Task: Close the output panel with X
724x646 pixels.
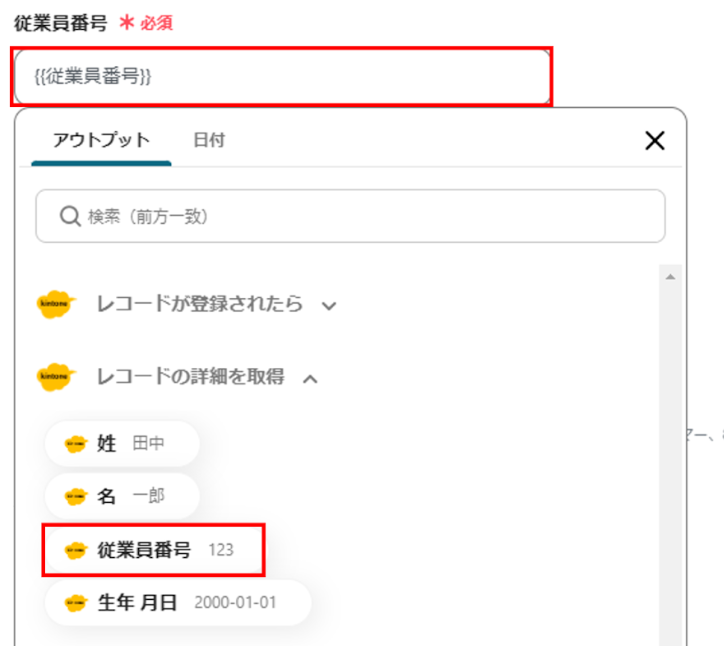Action: [x=655, y=140]
